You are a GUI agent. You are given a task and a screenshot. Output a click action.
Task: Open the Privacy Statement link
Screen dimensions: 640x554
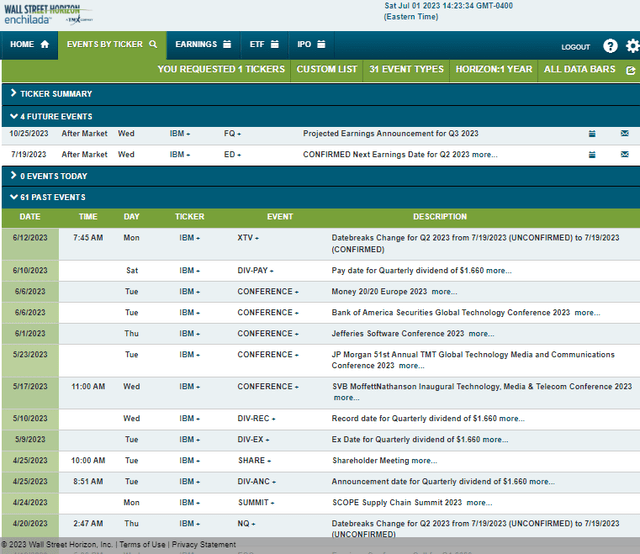point(204,545)
